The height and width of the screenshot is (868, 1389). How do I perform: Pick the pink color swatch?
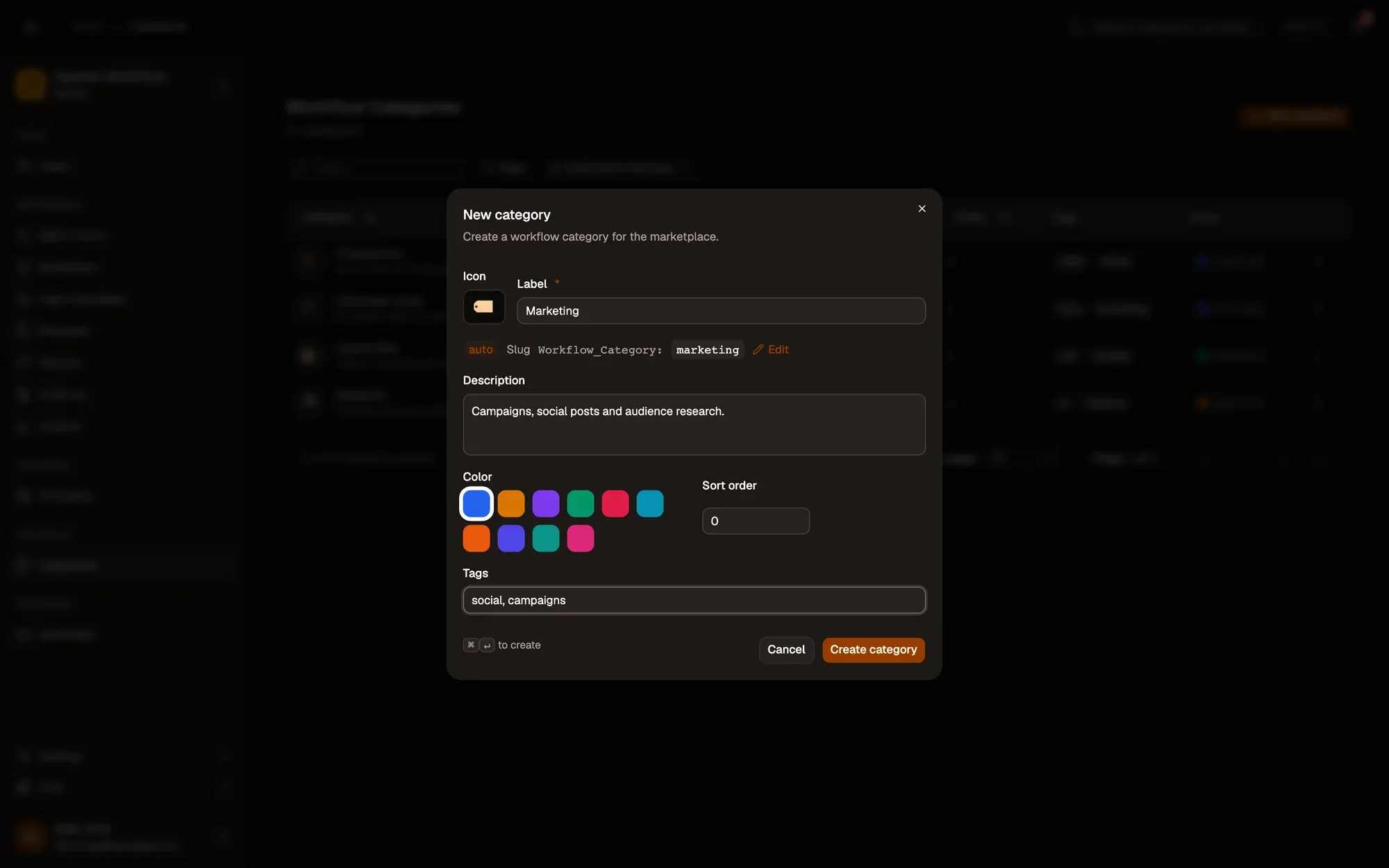tap(581, 538)
